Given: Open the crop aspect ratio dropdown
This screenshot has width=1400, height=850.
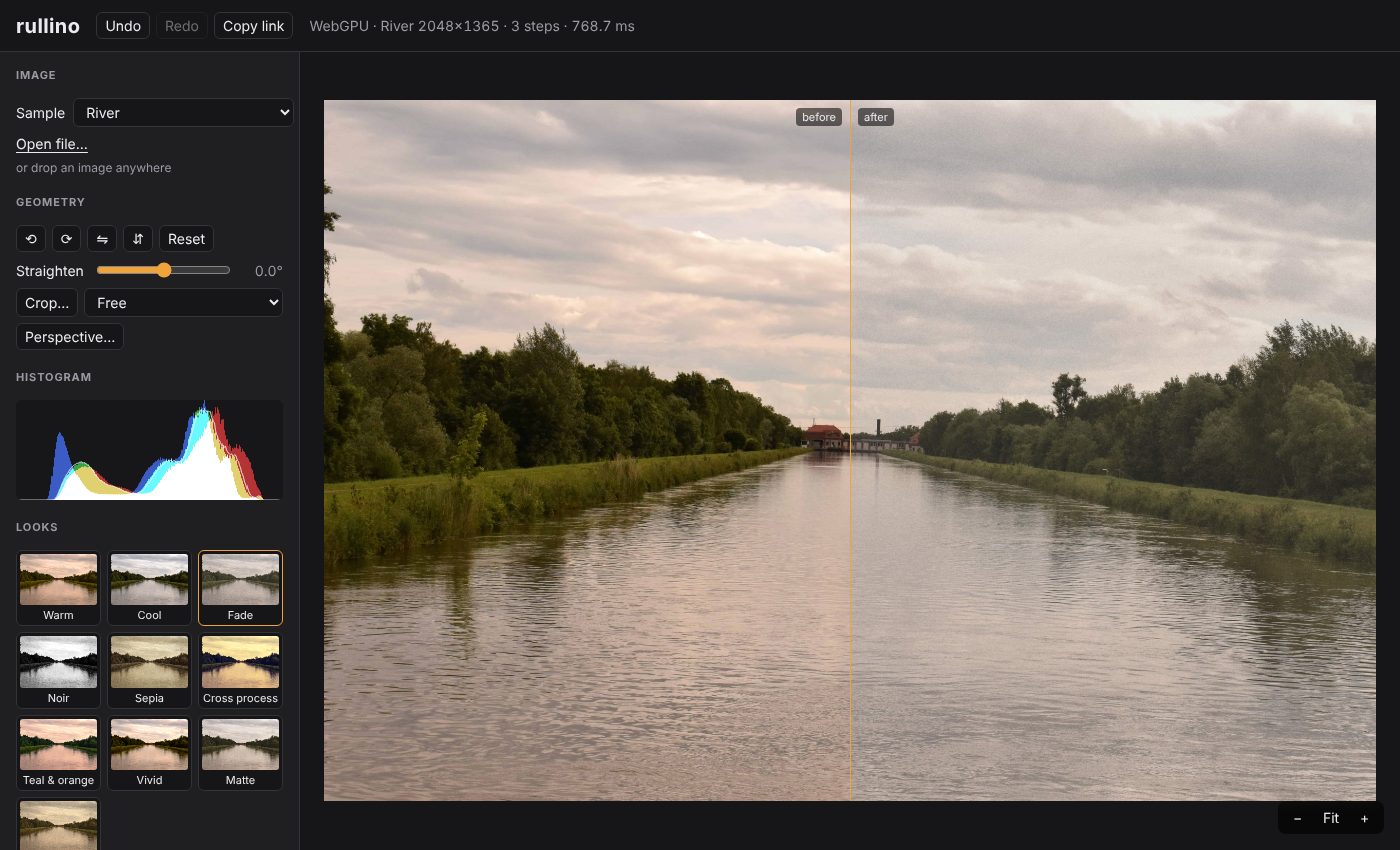Looking at the screenshot, I should coord(184,303).
